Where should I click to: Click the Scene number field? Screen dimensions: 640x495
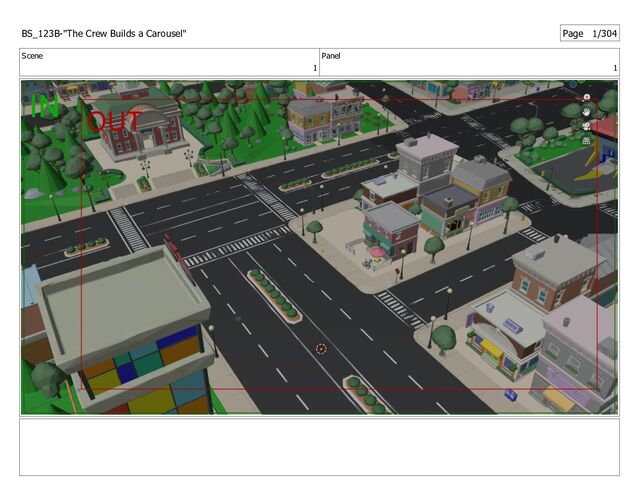[169, 62]
